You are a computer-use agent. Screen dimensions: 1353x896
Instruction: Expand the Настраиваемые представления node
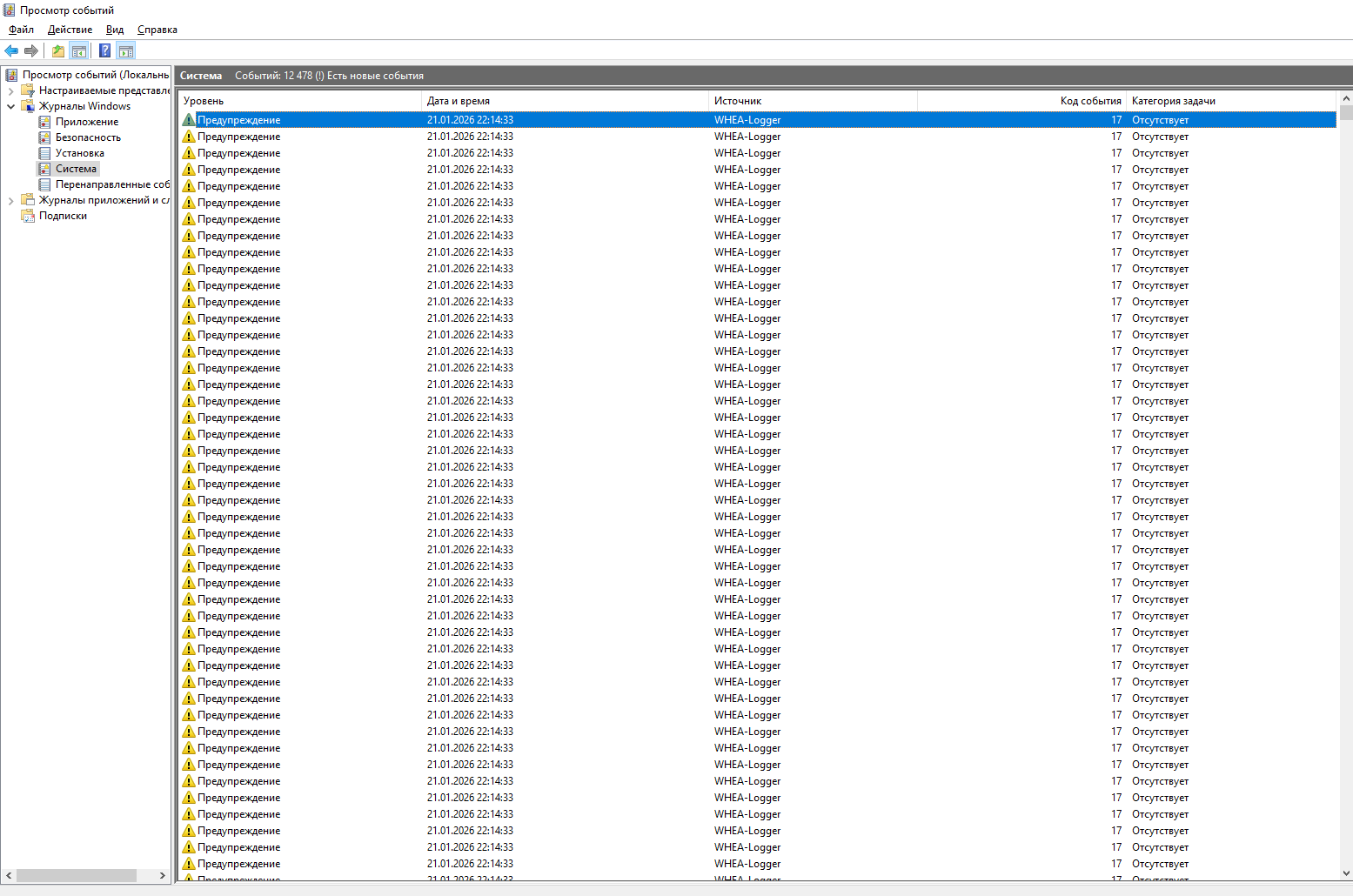[x=10, y=90]
